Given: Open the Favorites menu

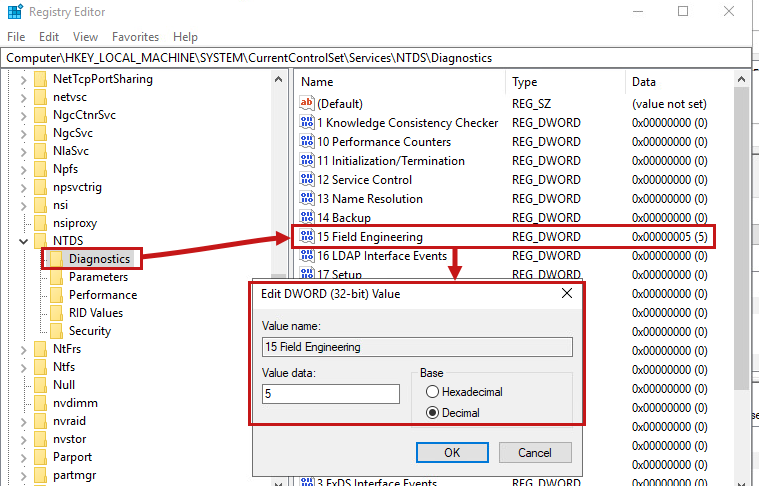Looking at the screenshot, I should pyautogui.click(x=135, y=37).
